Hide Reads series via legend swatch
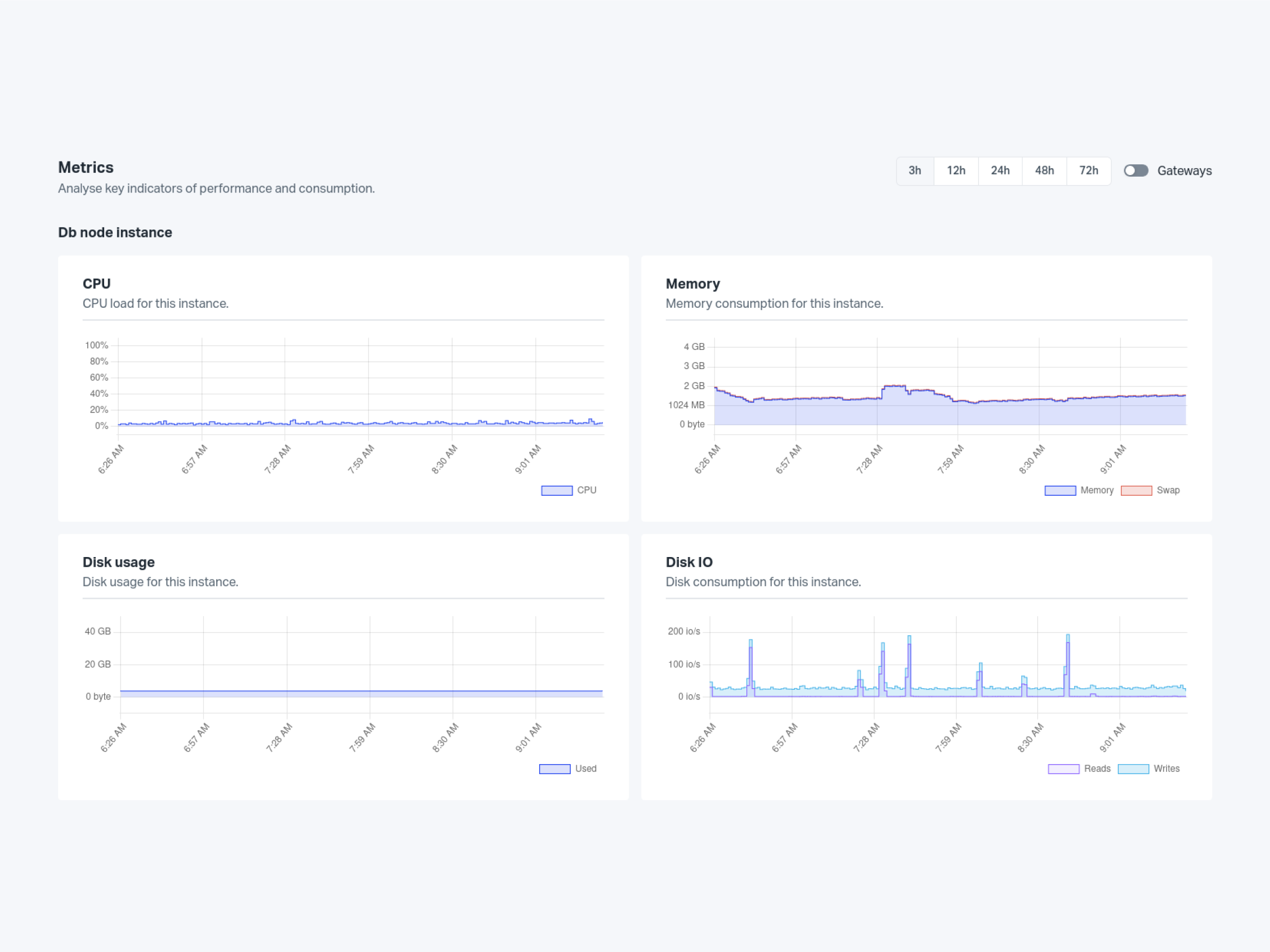This screenshot has height=952, width=1270. (x=1063, y=769)
